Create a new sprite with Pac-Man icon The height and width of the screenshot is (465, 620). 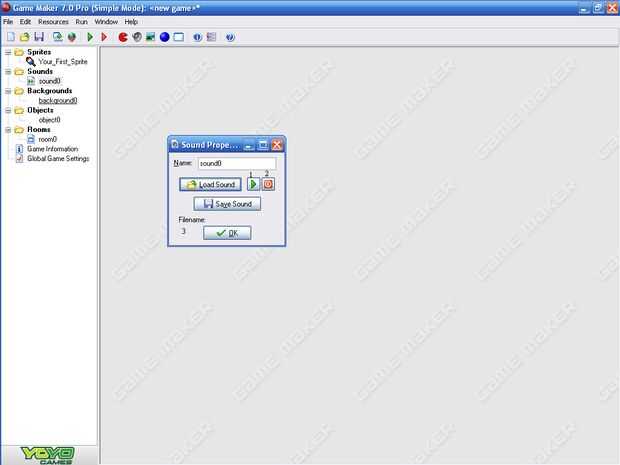click(x=123, y=37)
